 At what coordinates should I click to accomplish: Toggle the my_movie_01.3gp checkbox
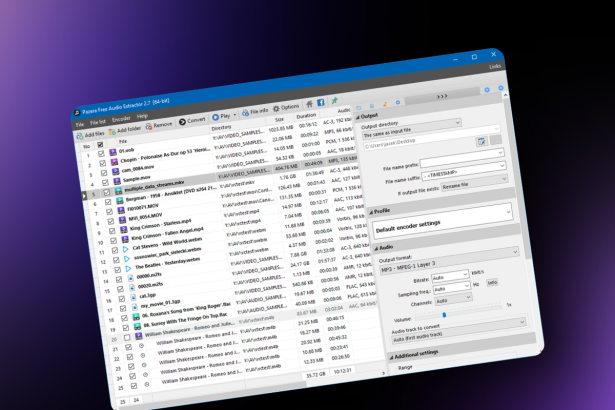(123, 309)
